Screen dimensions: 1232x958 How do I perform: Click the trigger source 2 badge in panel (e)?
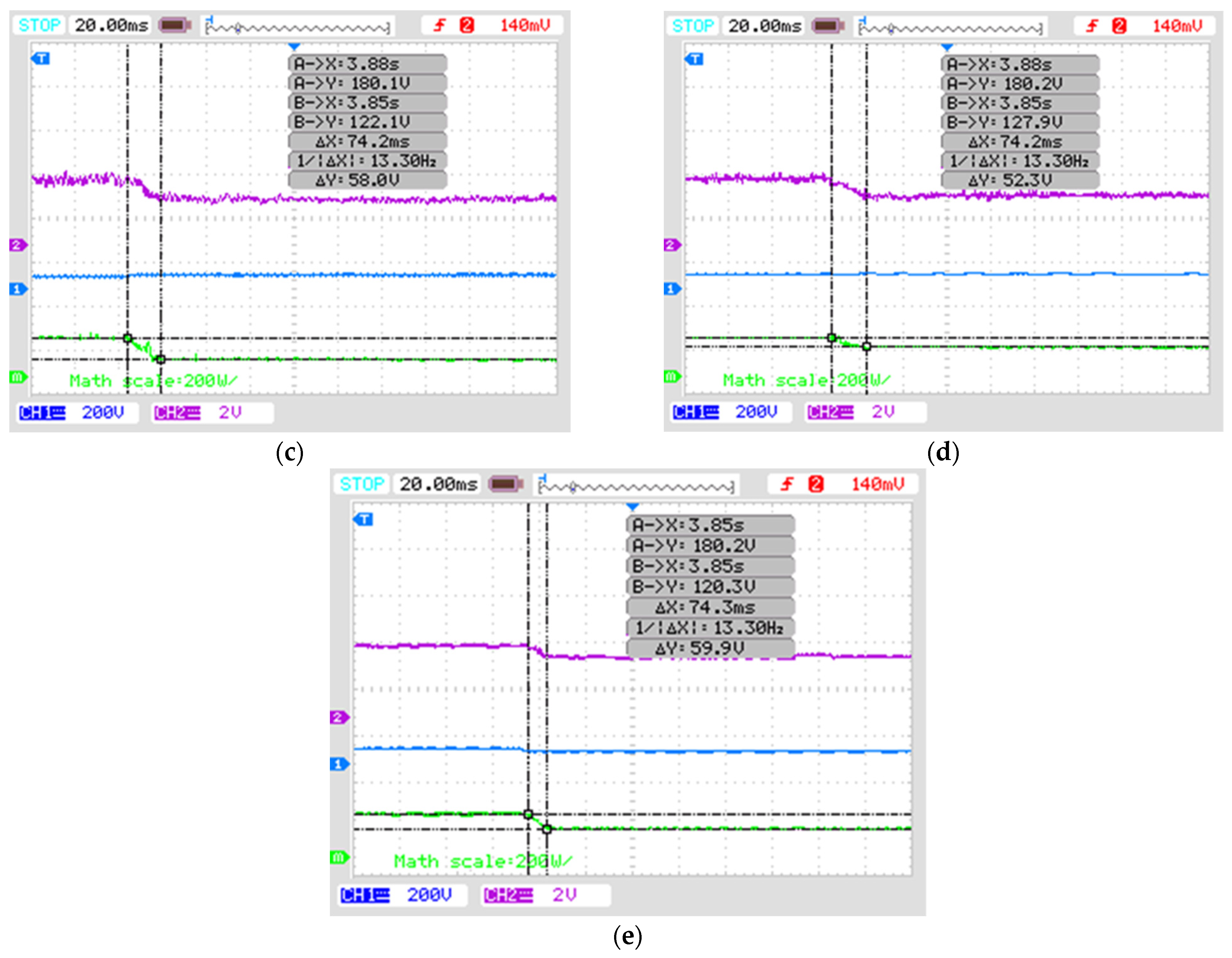pos(815,484)
